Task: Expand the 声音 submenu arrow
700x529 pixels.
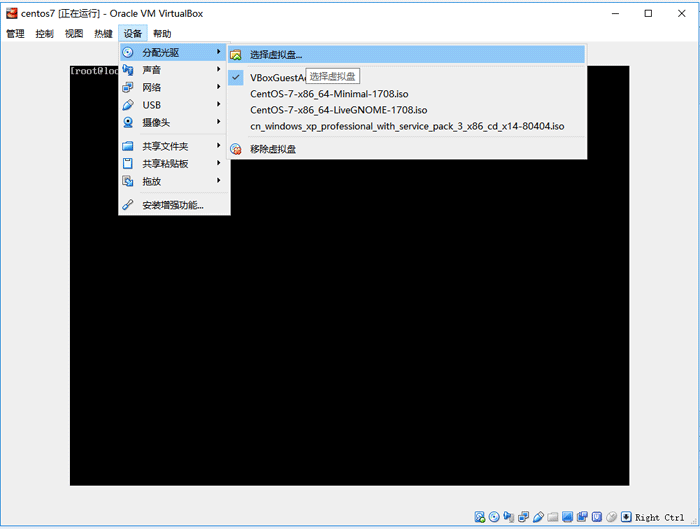Action: [x=218, y=69]
